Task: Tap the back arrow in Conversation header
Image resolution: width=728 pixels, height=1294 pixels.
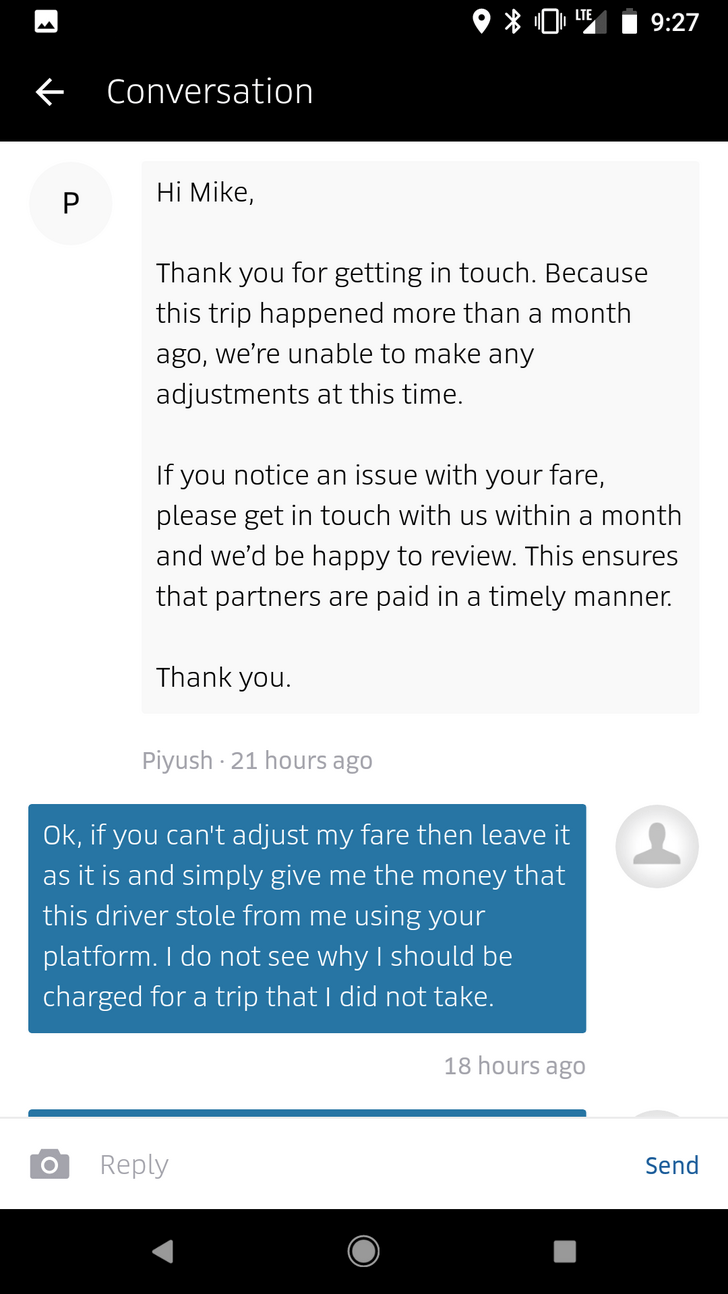Action: click(x=50, y=92)
